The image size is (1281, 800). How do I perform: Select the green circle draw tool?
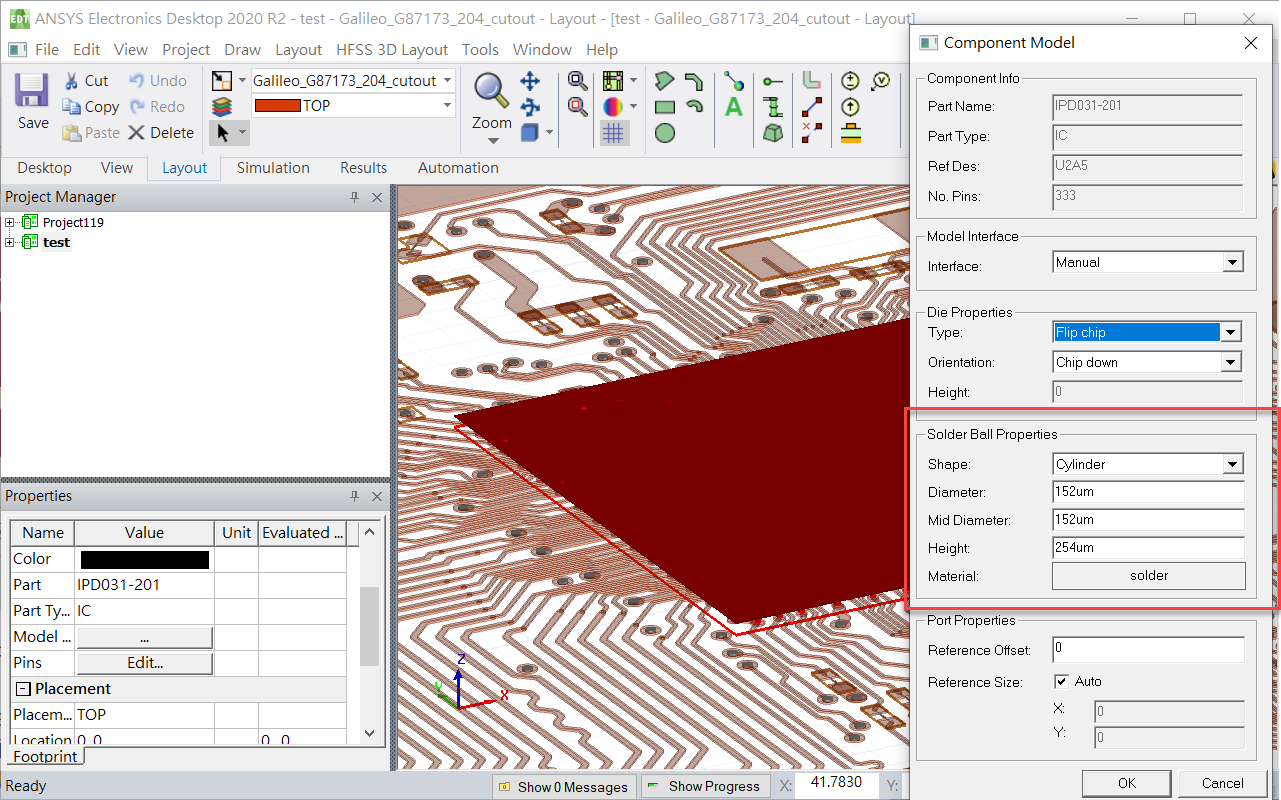[664, 132]
